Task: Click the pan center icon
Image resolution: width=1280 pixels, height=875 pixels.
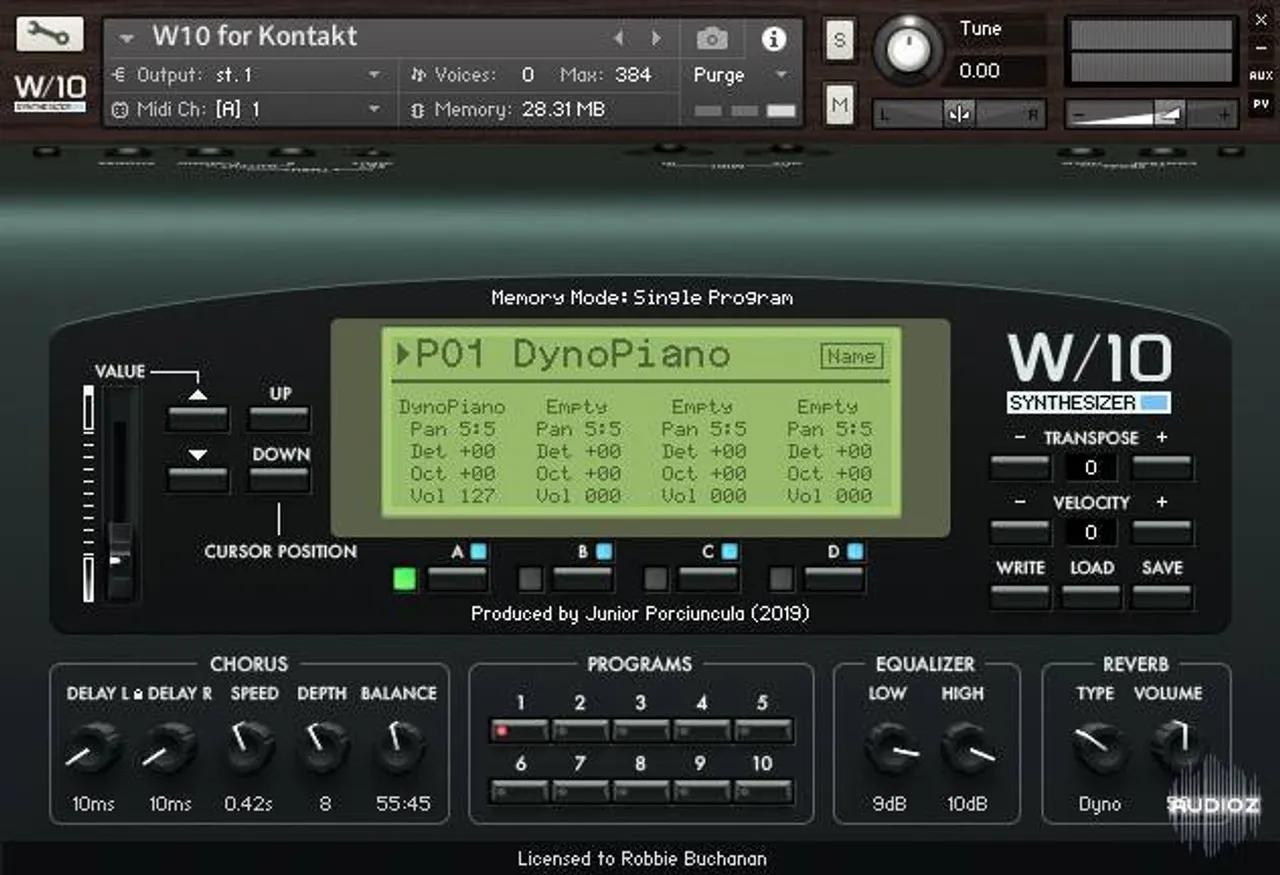Action: (959, 114)
